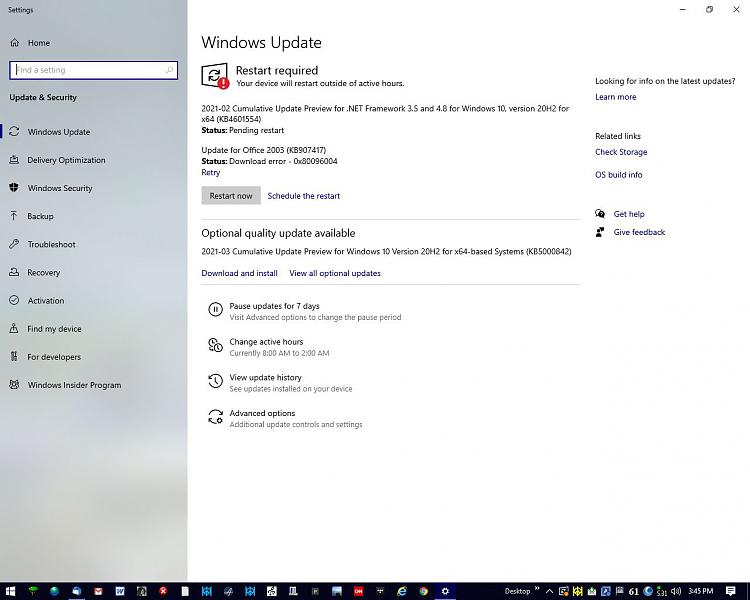
Task: Open the Action Center notification icon
Action: pyautogui.click(x=730, y=591)
